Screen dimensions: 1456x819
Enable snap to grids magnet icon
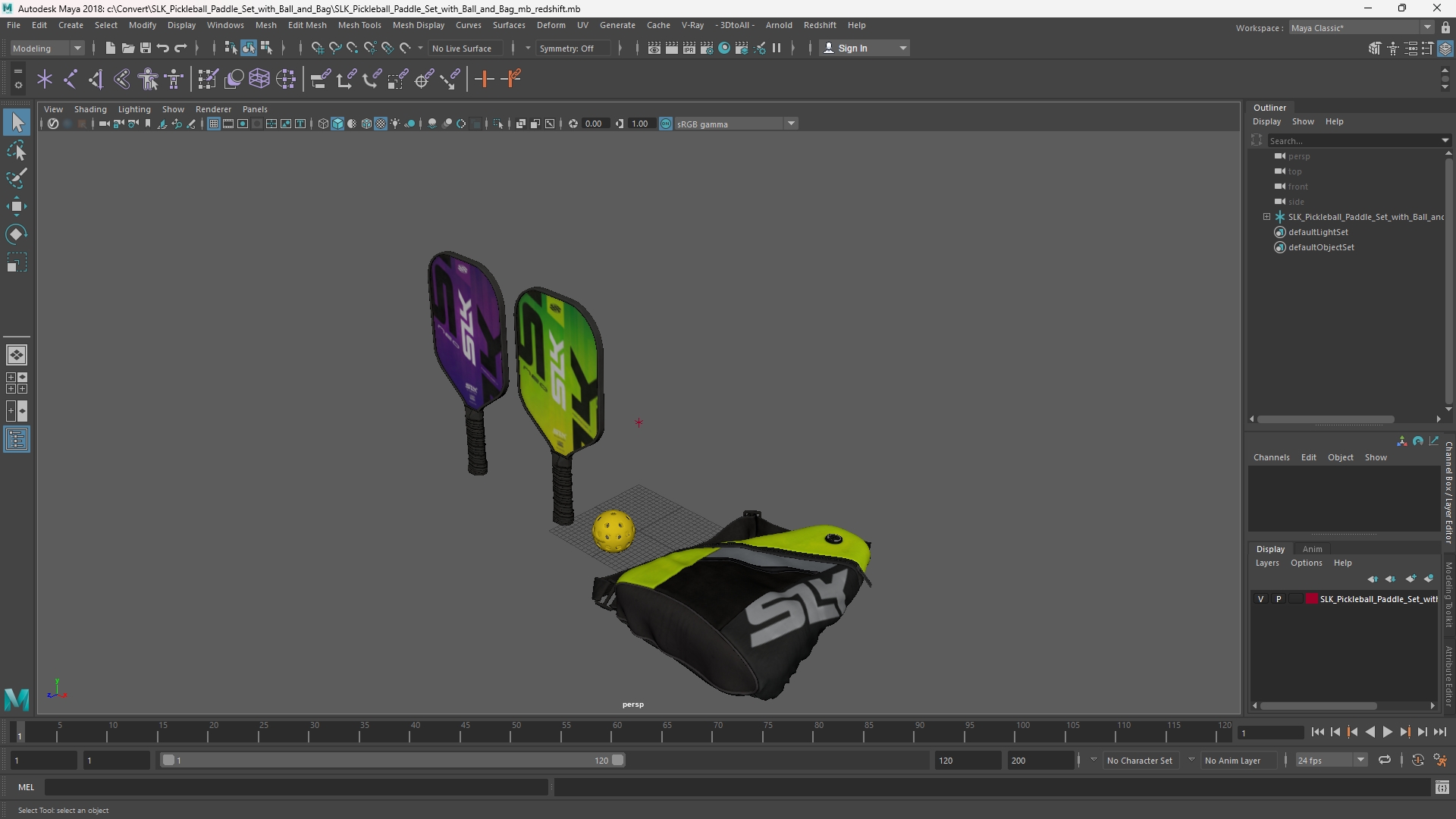317,48
